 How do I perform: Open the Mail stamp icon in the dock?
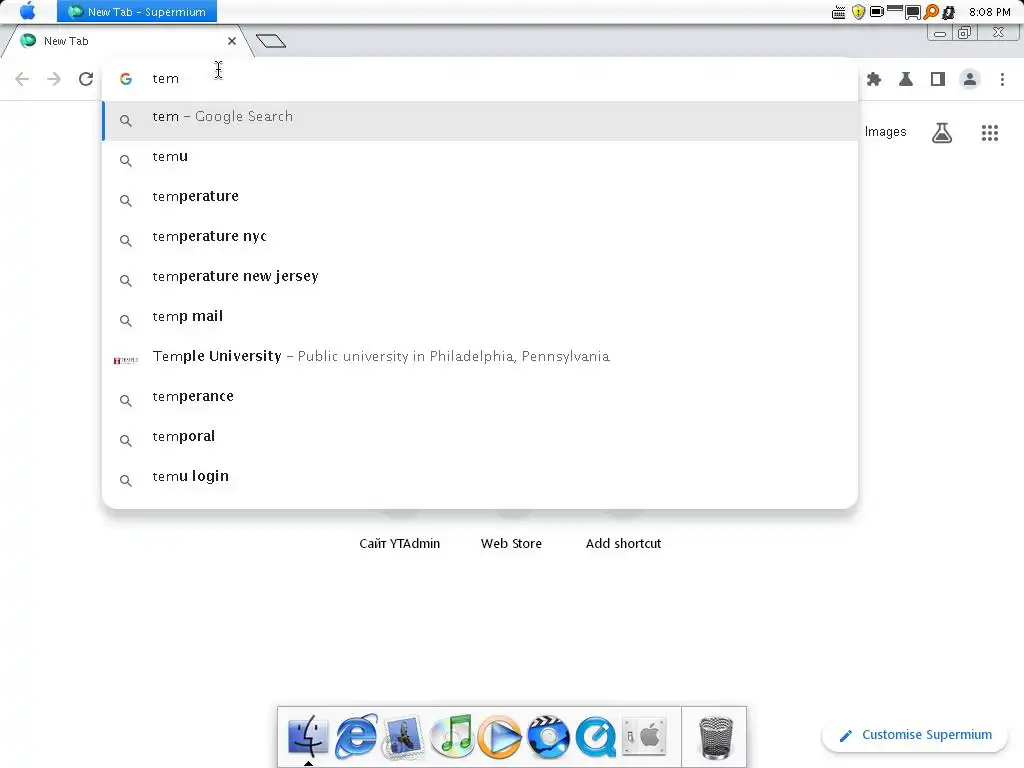click(404, 736)
